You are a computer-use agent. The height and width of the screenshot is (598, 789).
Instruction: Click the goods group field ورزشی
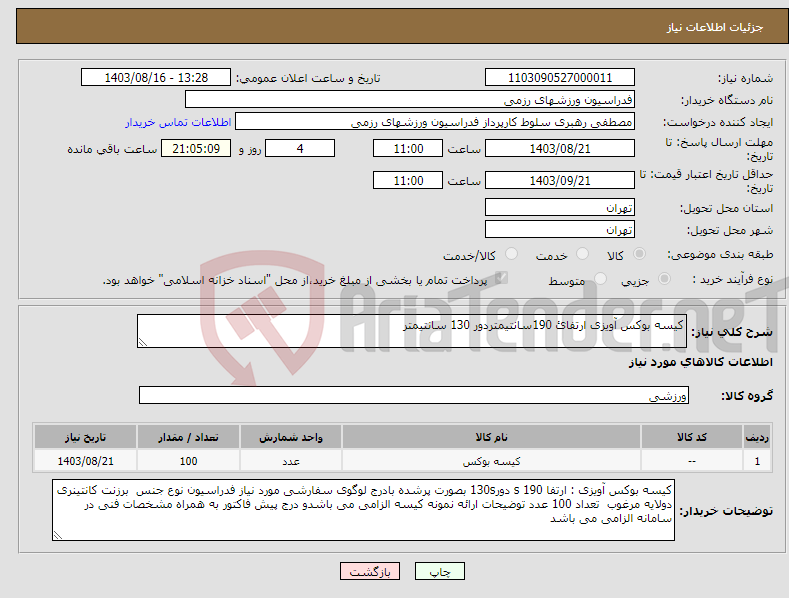click(x=414, y=395)
